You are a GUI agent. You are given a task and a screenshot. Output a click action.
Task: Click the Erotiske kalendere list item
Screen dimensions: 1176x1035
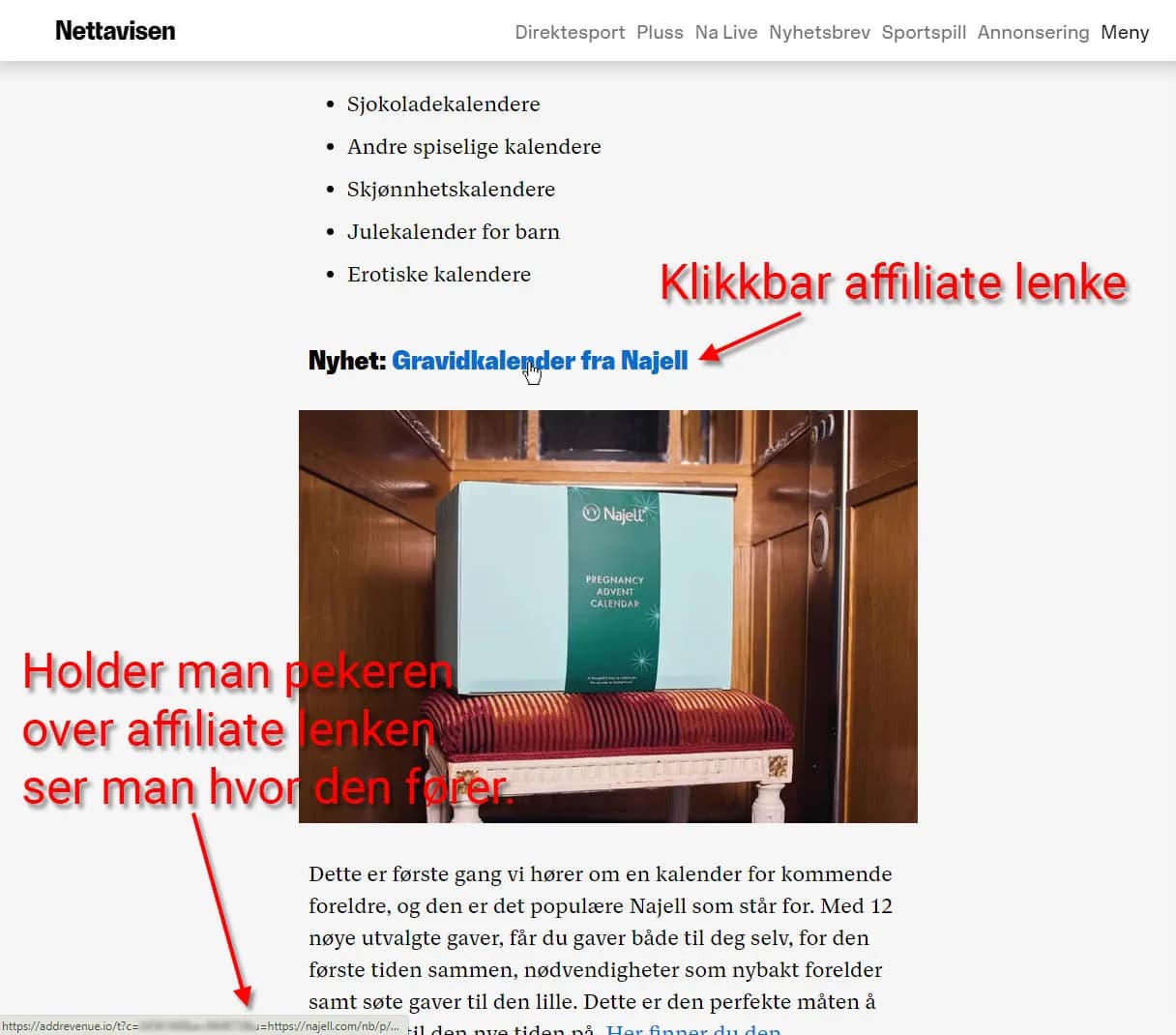439,275
